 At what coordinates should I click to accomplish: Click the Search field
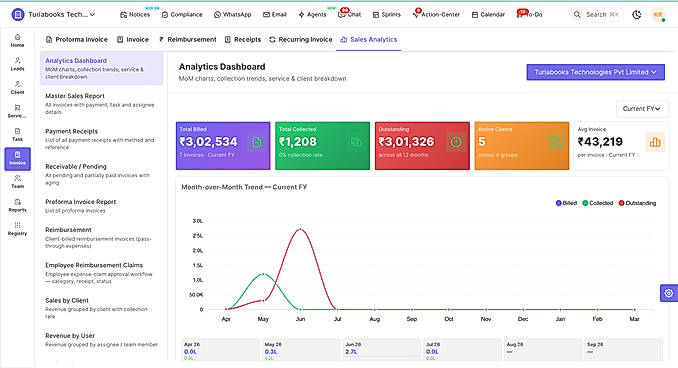pyautogui.click(x=596, y=15)
